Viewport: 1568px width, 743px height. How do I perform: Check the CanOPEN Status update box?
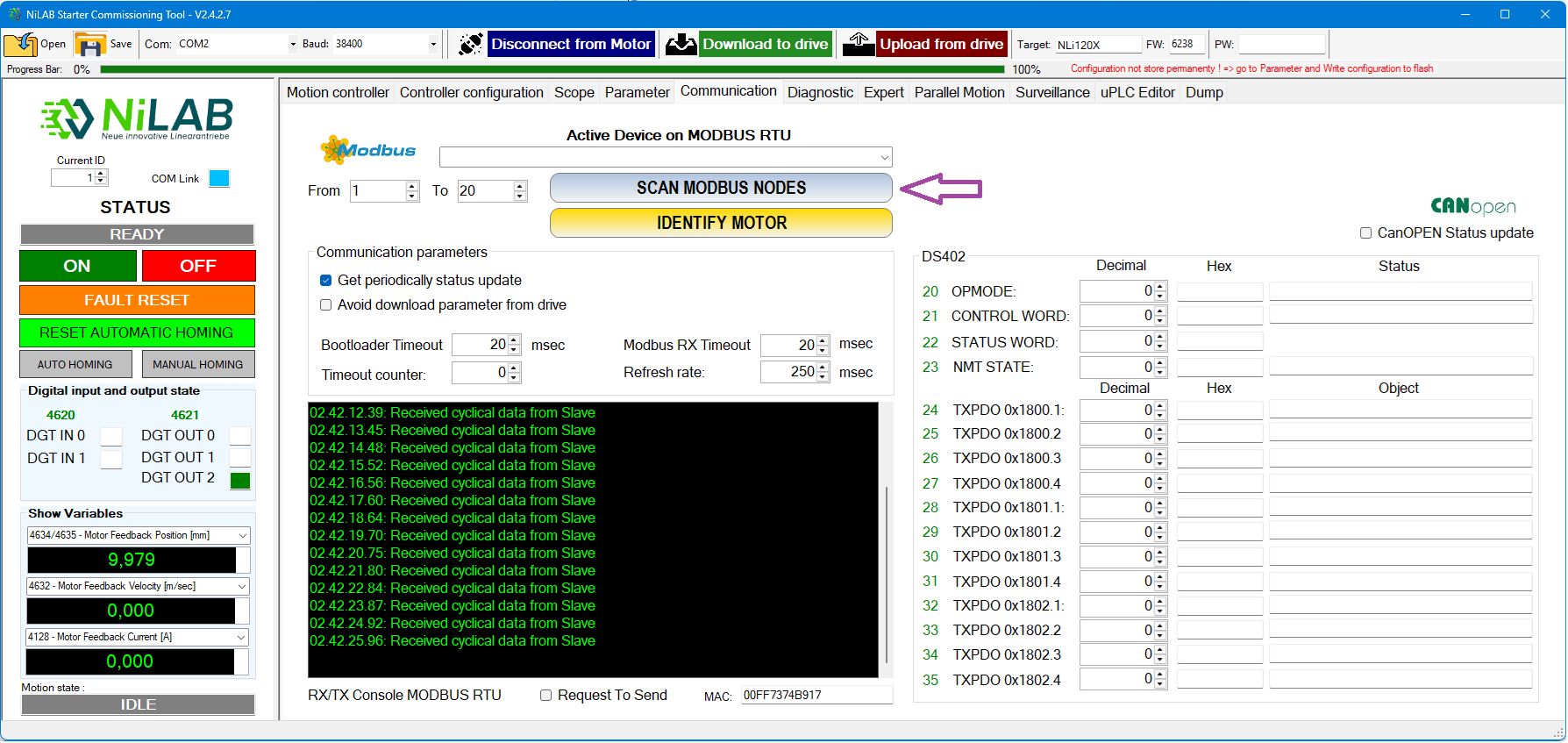click(1365, 233)
